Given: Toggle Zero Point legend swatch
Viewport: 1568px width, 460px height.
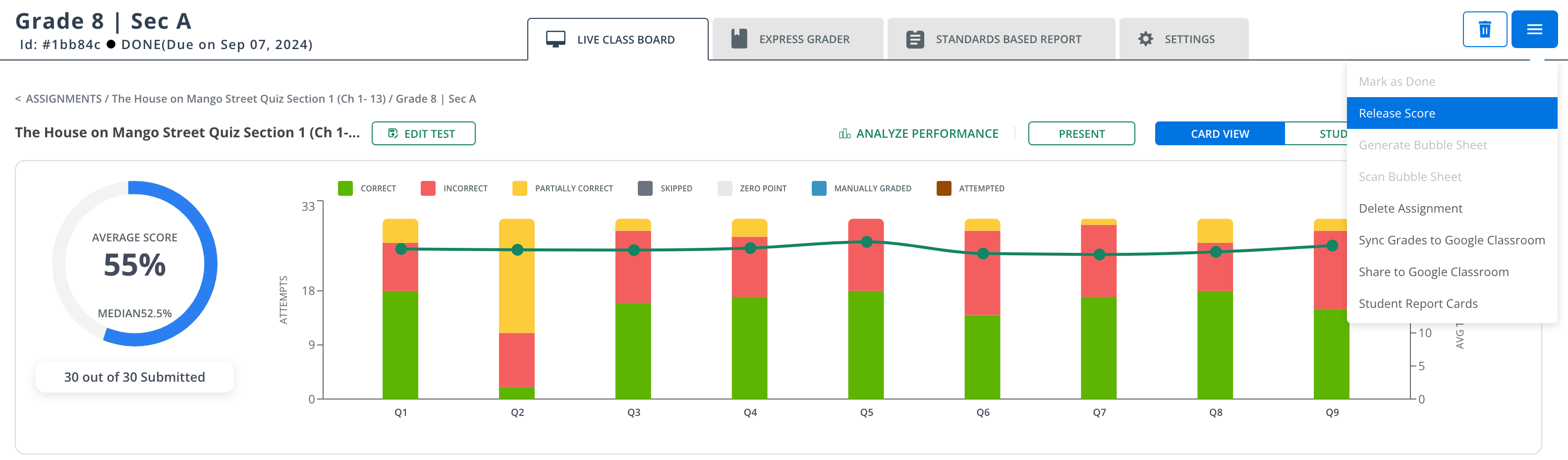Looking at the screenshot, I should [x=725, y=188].
